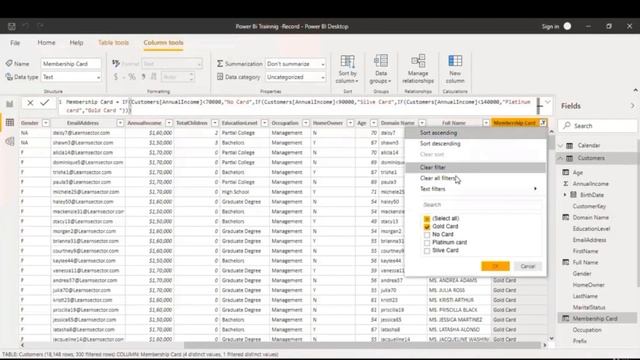Check the Silve Card checkbox

pos(427,251)
